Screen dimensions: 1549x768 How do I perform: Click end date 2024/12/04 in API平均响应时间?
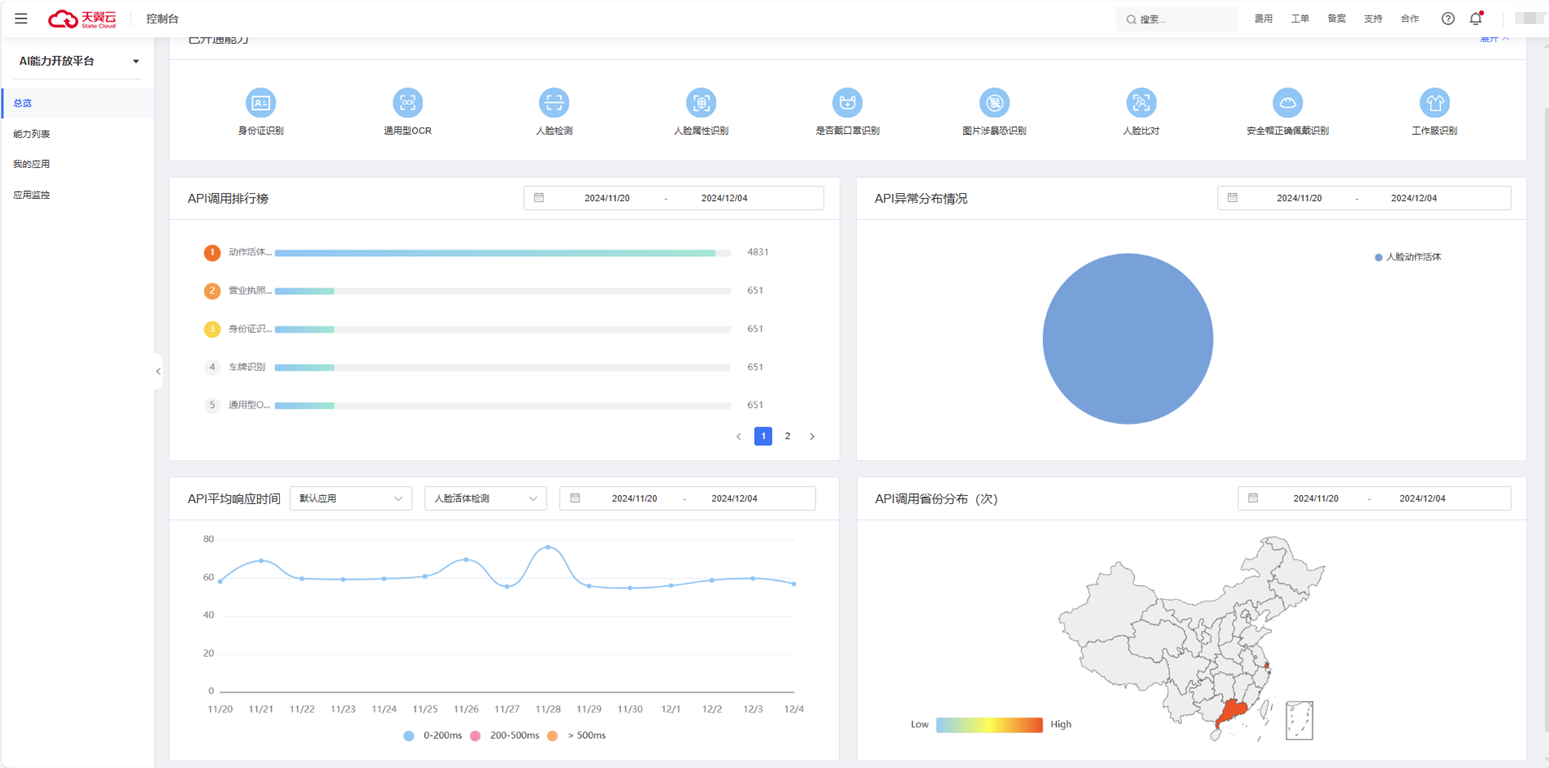[x=734, y=498]
